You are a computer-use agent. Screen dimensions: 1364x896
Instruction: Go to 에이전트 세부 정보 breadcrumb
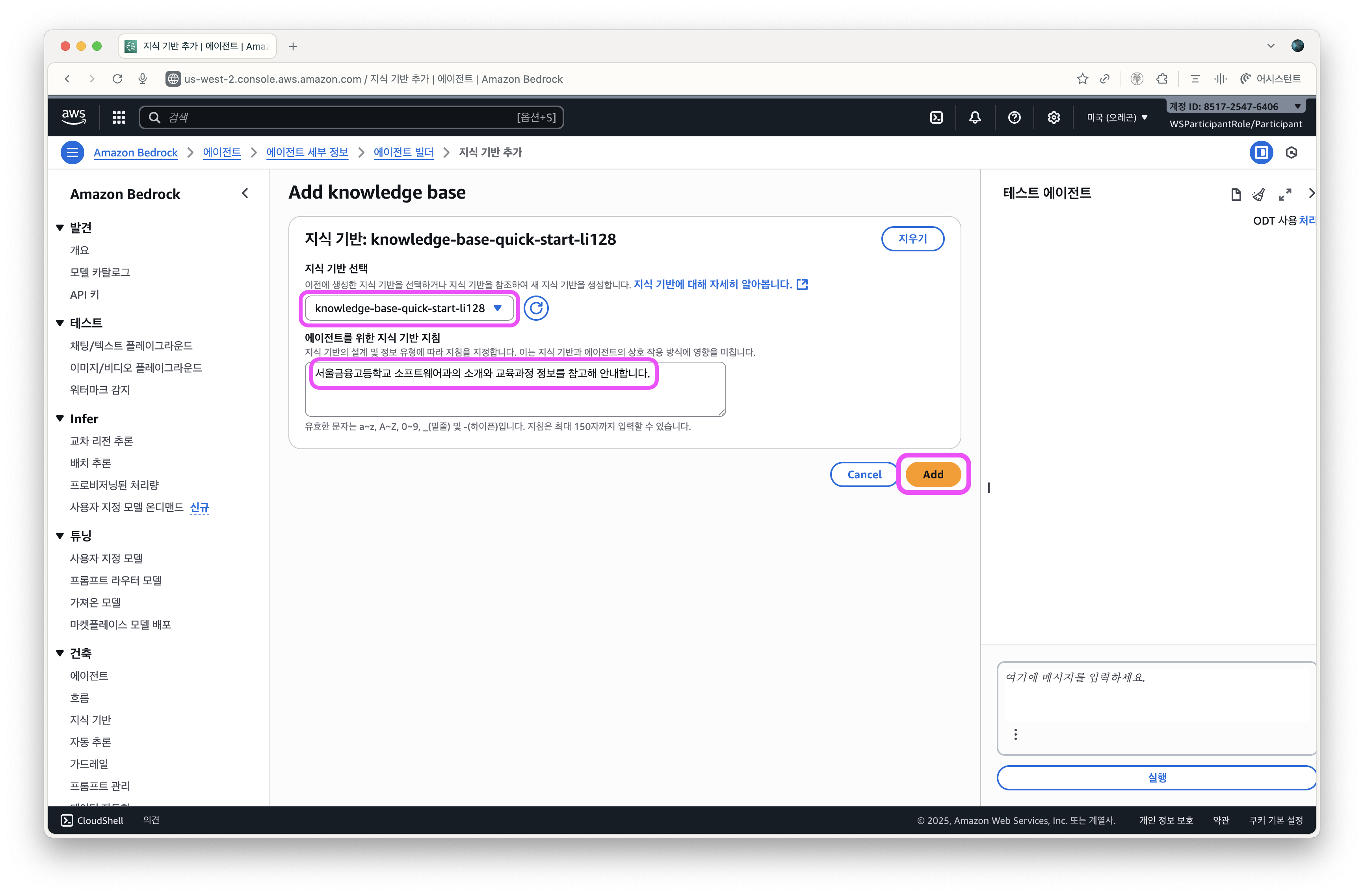click(x=307, y=152)
